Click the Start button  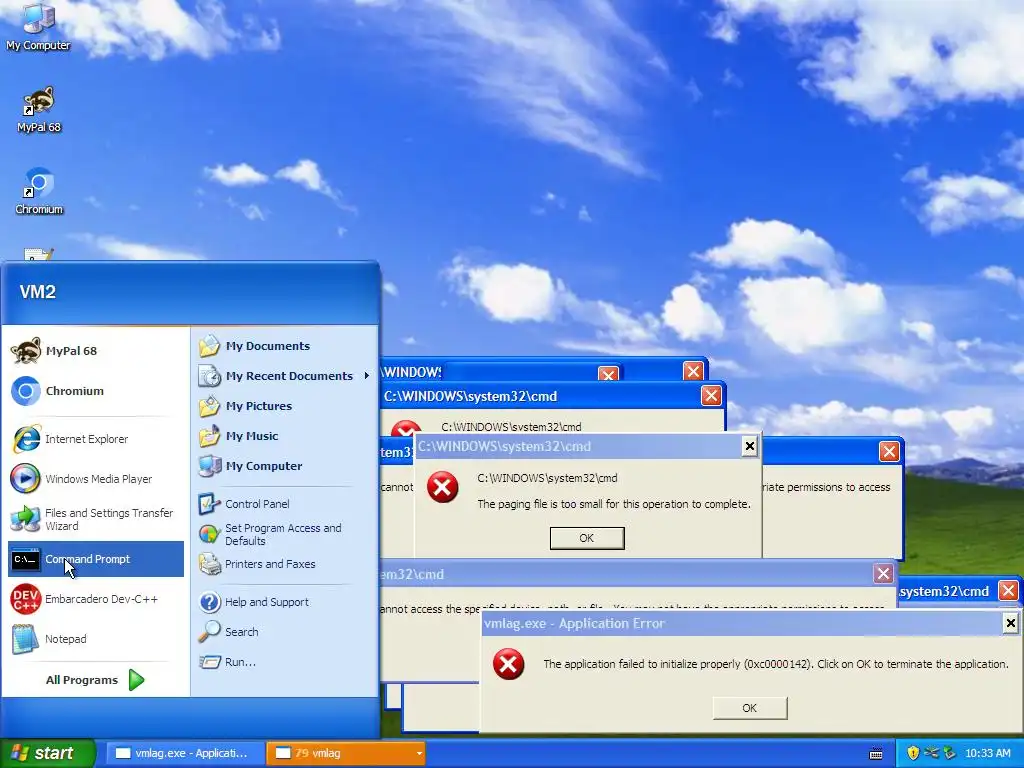(x=48, y=753)
